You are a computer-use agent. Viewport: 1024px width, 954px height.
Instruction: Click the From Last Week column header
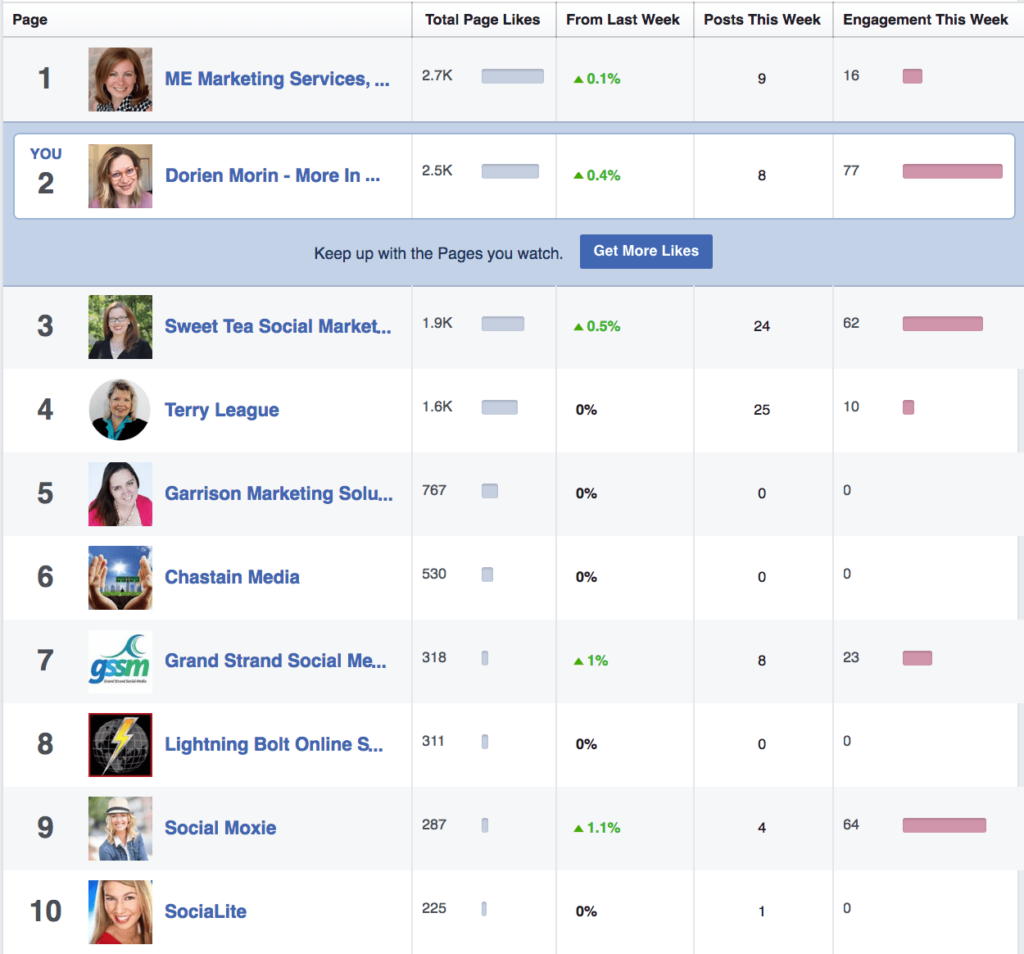pyautogui.click(x=623, y=20)
